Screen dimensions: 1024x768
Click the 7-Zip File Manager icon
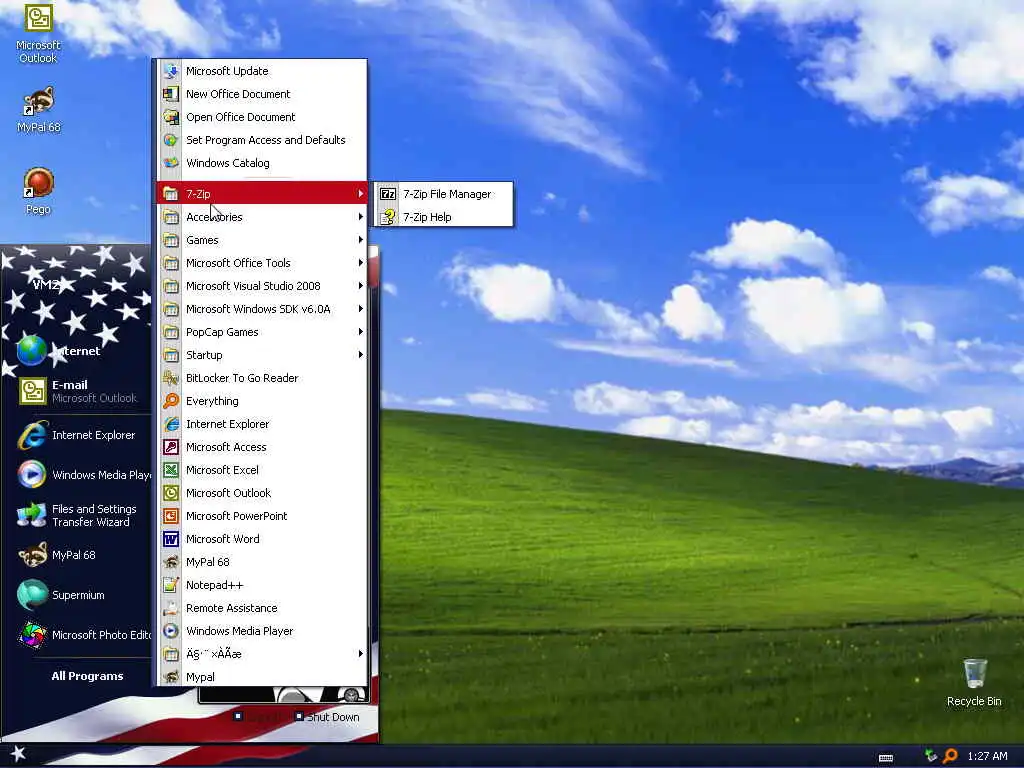388,194
